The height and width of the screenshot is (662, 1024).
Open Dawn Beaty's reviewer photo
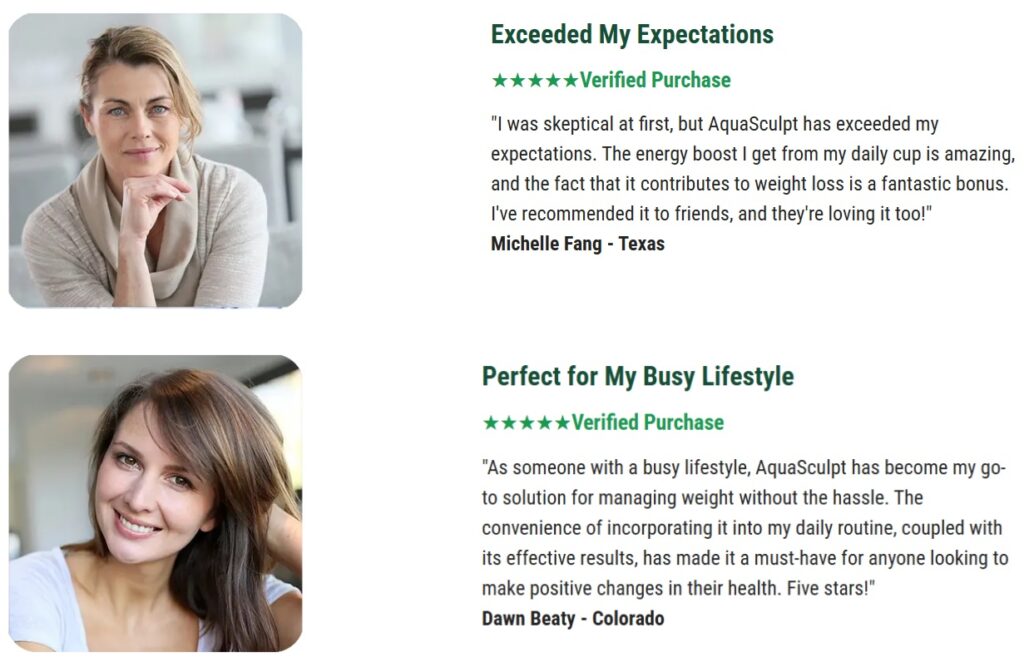(155, 503)
